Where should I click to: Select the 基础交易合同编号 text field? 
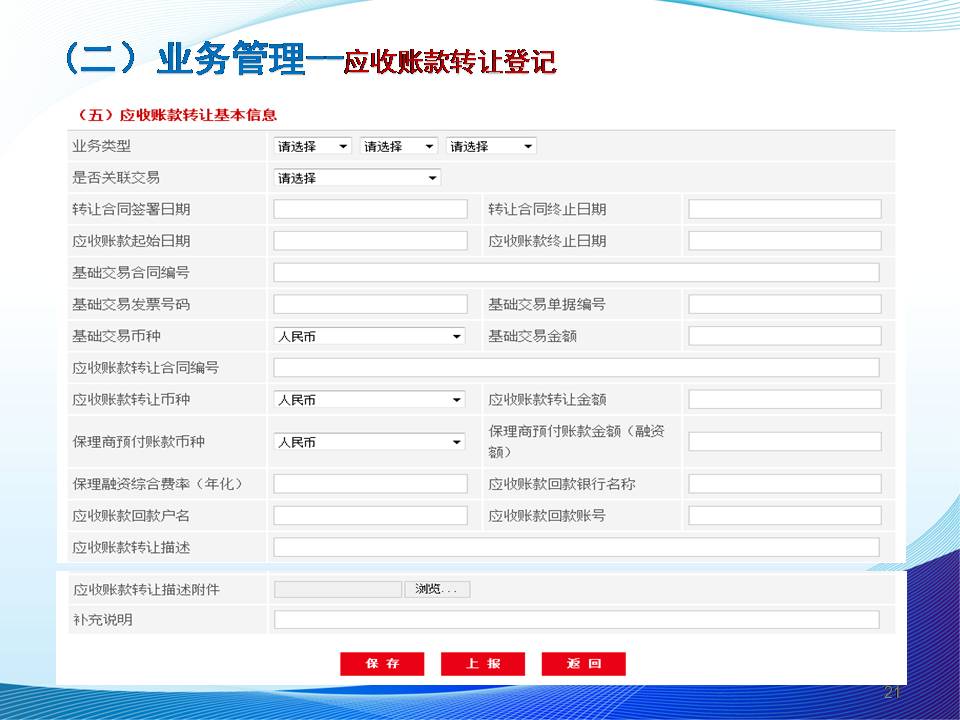[x=576, y=273]
